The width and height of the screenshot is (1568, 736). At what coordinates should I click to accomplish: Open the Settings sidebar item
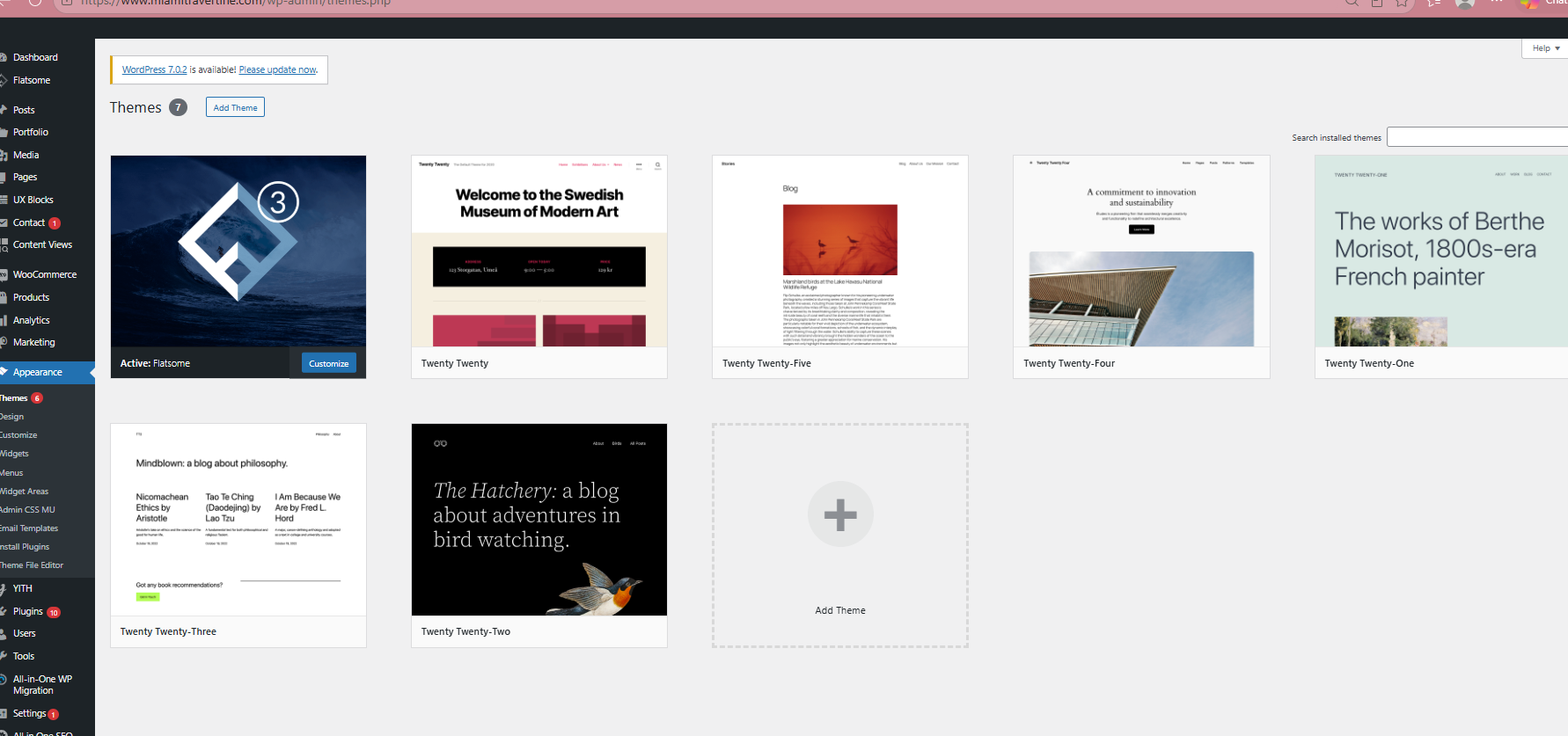click(30, 713)
